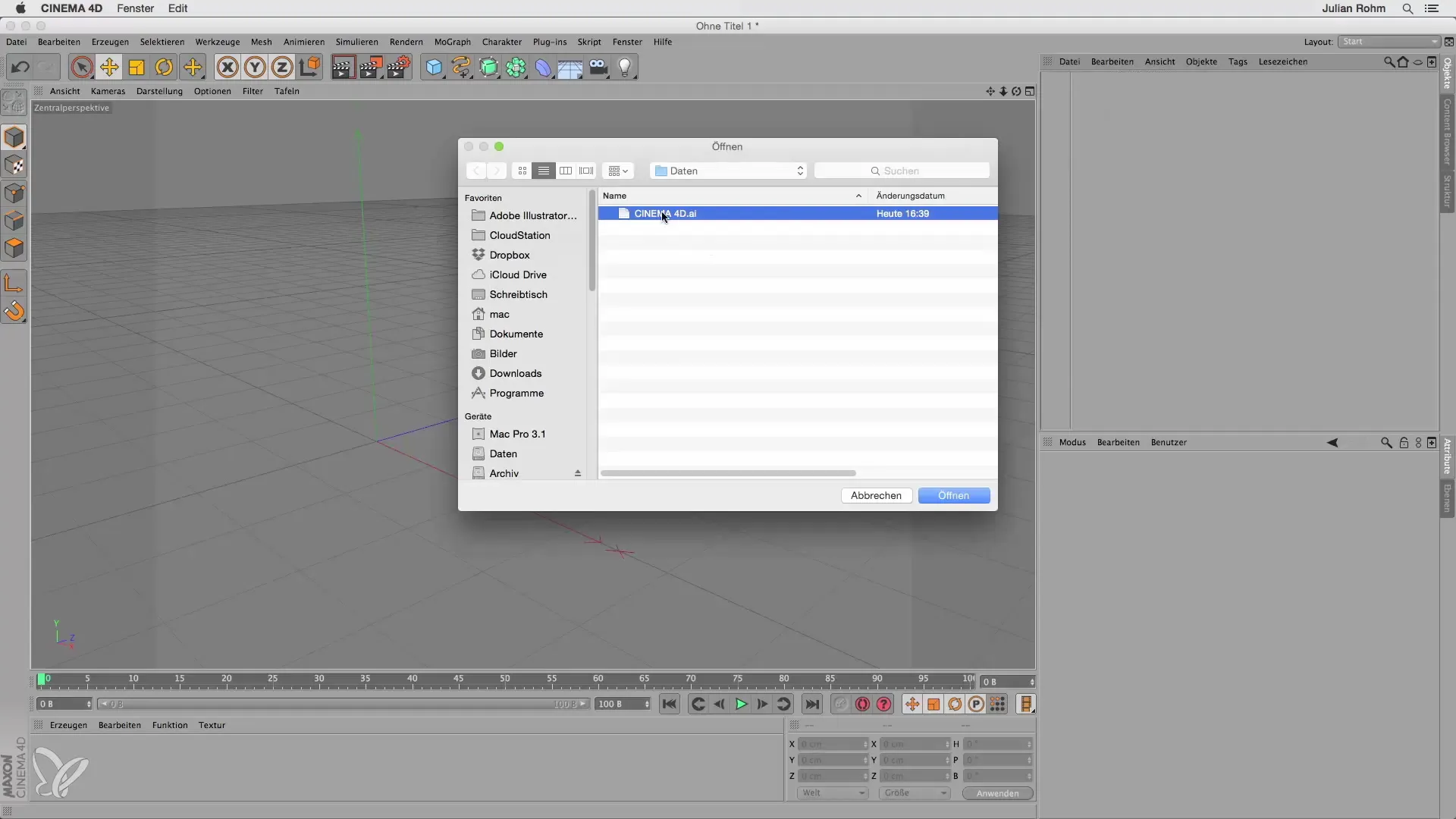Open the arrange-by grouping dropdown in dialog

[618, 171]
